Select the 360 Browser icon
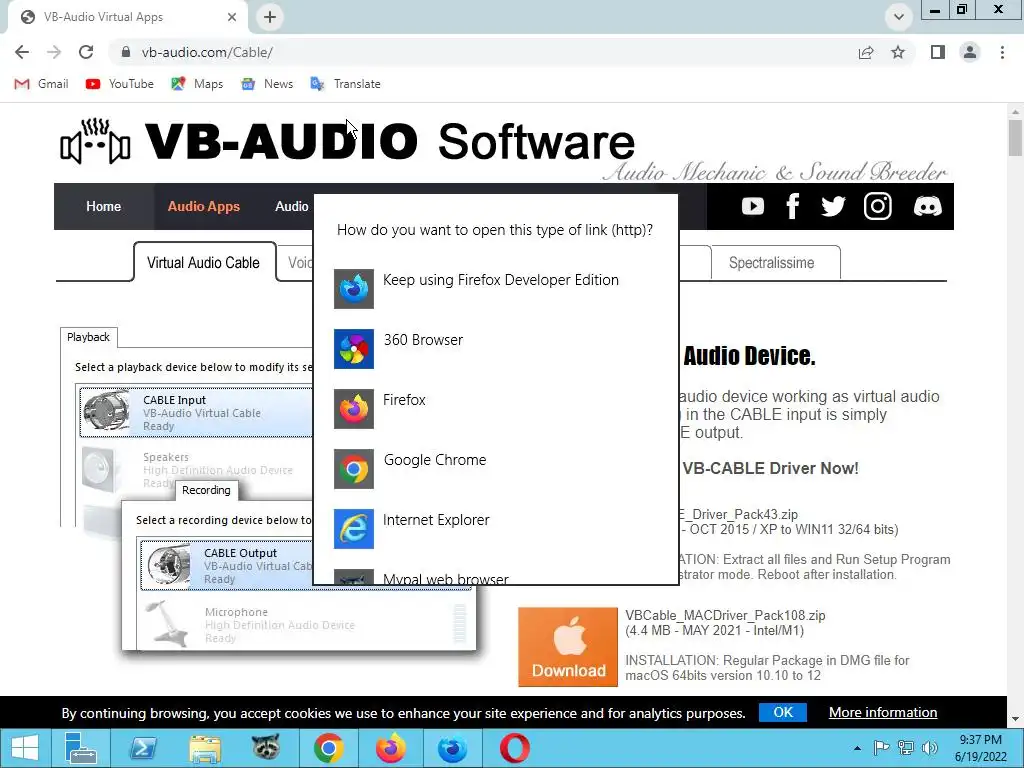 coord(353,349)
